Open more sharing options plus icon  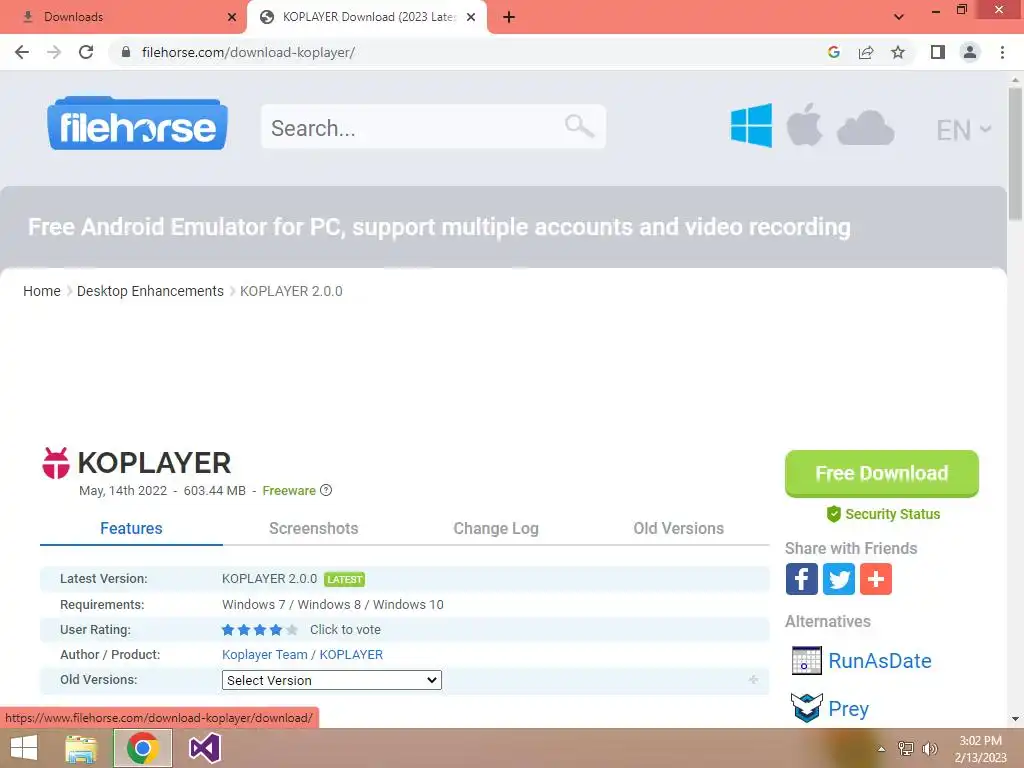point(876,579)
